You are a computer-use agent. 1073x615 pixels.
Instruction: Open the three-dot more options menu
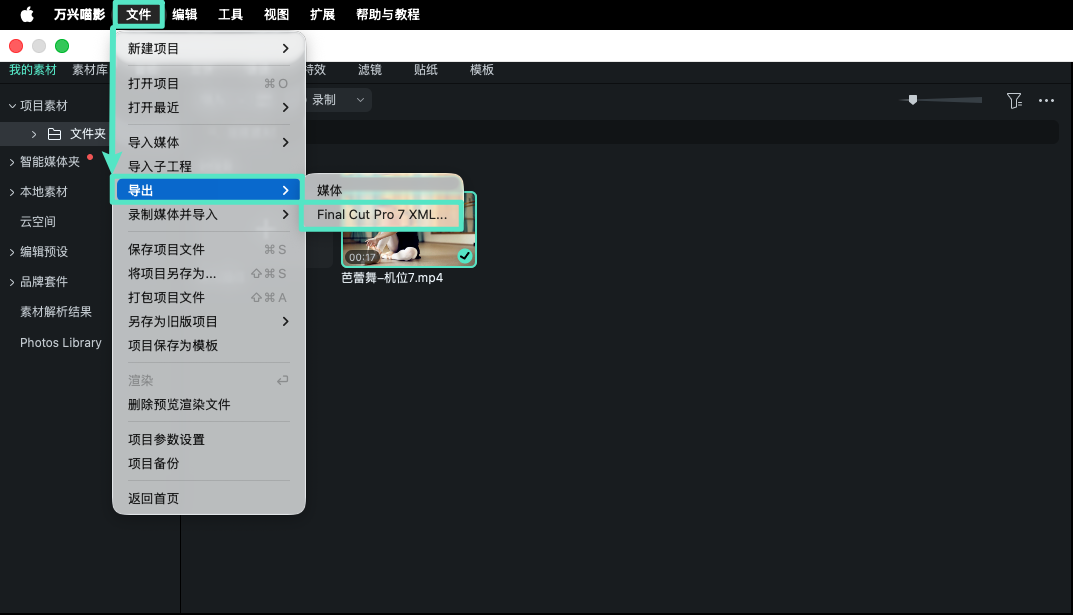(x=1046, y=101)
